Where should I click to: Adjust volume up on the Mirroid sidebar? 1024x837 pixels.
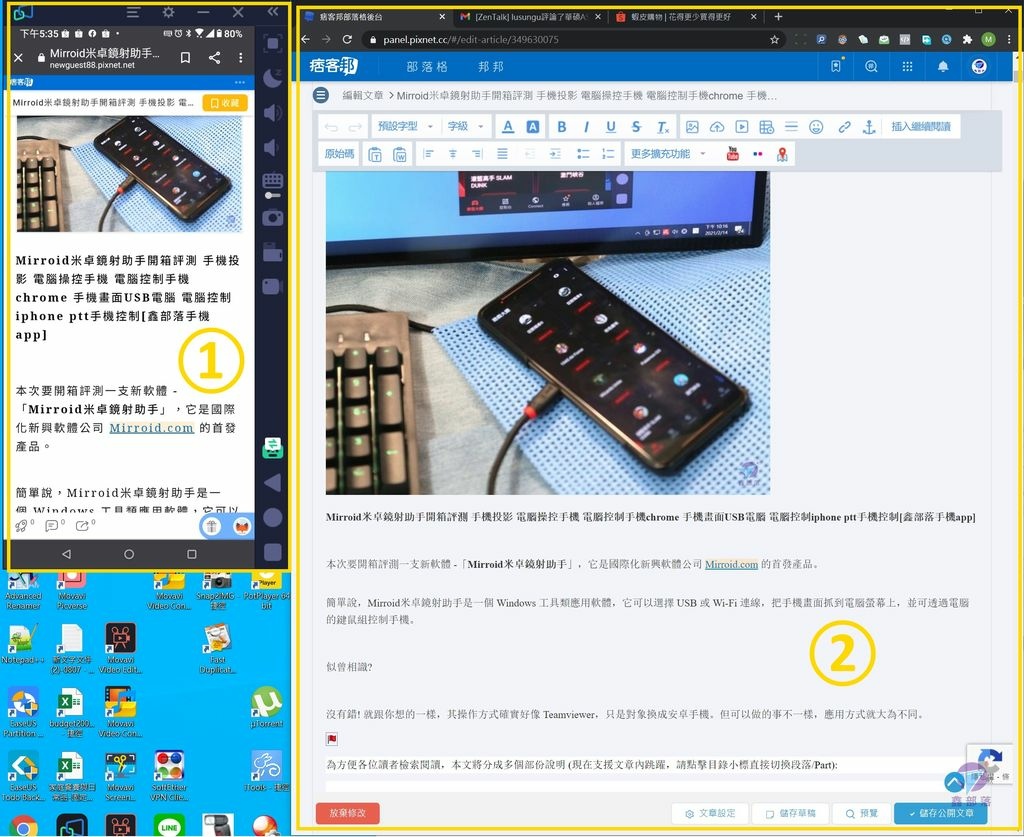(x=273, y=113)
